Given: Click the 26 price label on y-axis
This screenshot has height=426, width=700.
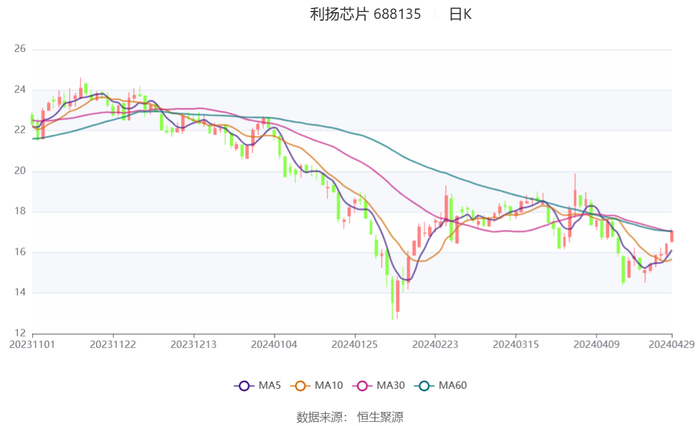Looking at the screenshot, I should pyautogui.click(x=19, y=48).
